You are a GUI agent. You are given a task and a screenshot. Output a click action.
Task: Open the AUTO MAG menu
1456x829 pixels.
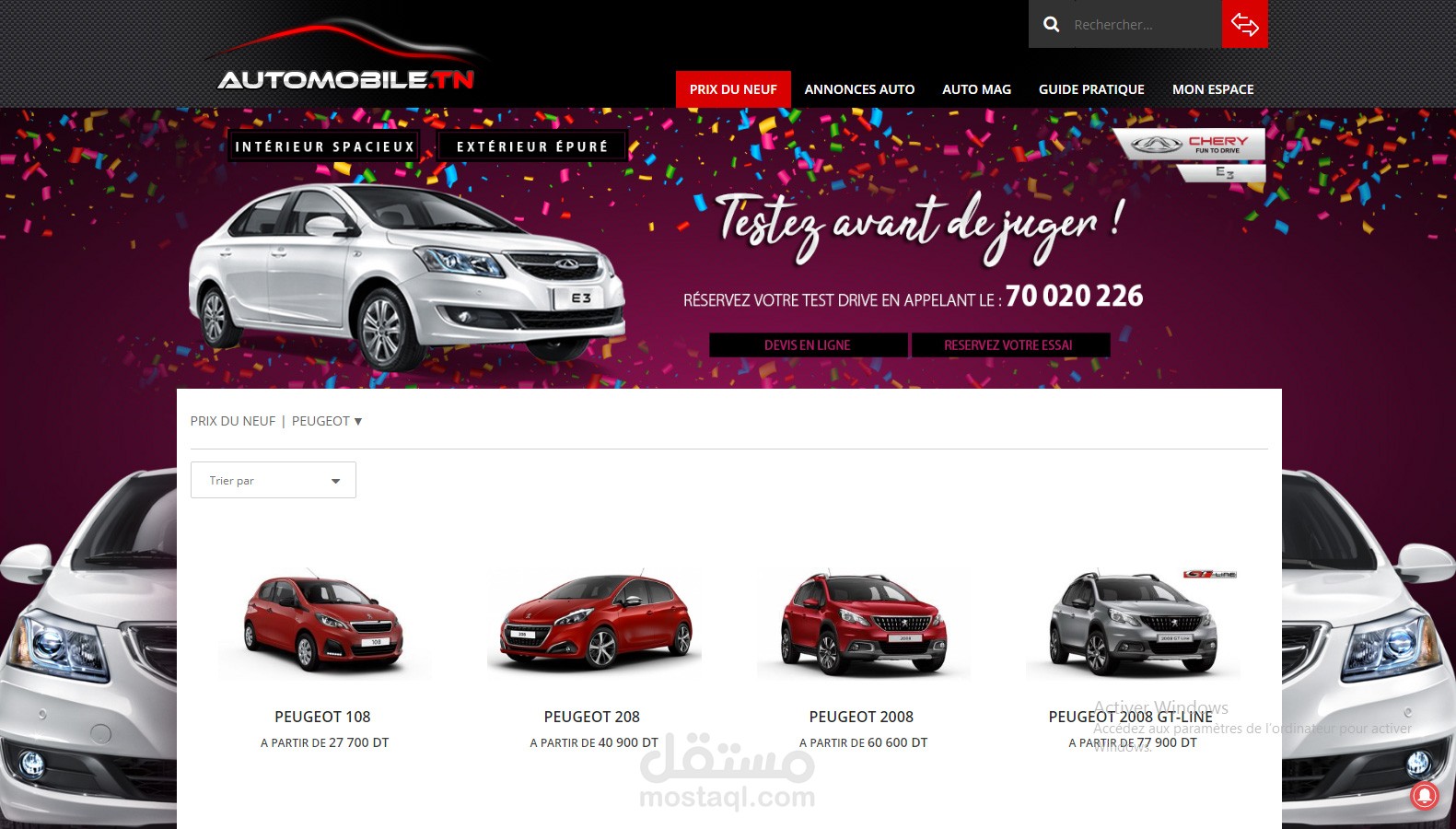[976, 89]
